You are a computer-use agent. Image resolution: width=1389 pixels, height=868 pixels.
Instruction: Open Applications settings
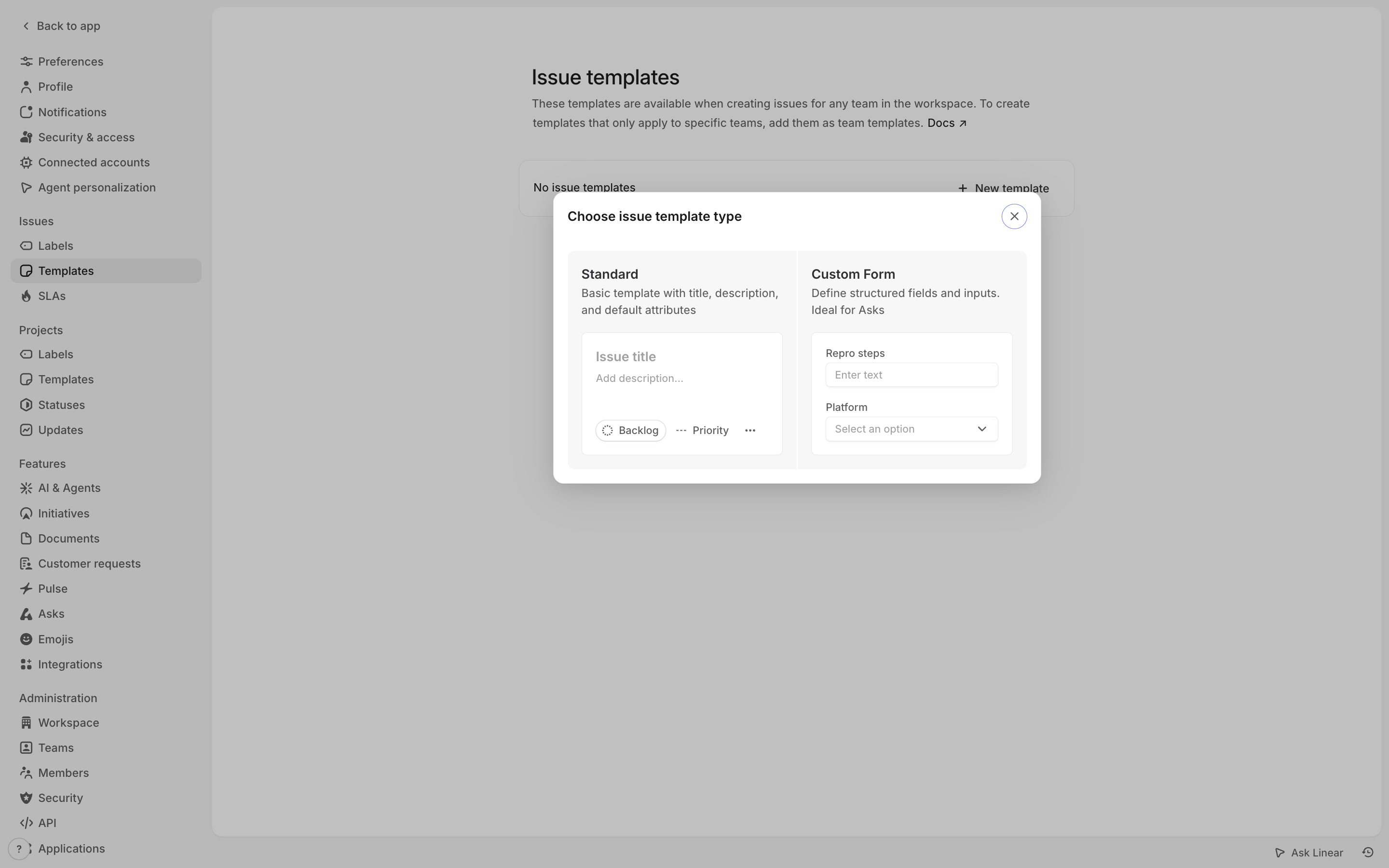coord(106,849)
